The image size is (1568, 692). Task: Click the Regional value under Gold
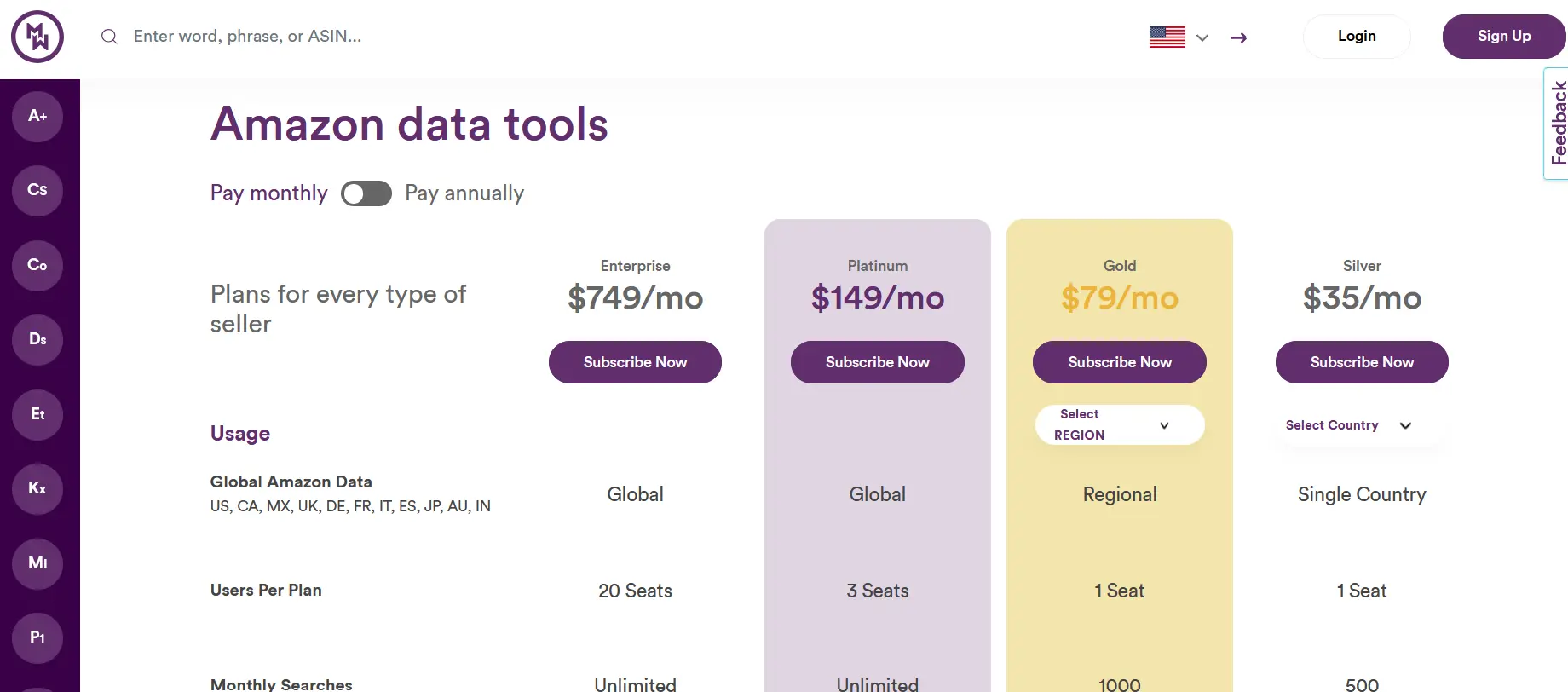(1120, 494)
